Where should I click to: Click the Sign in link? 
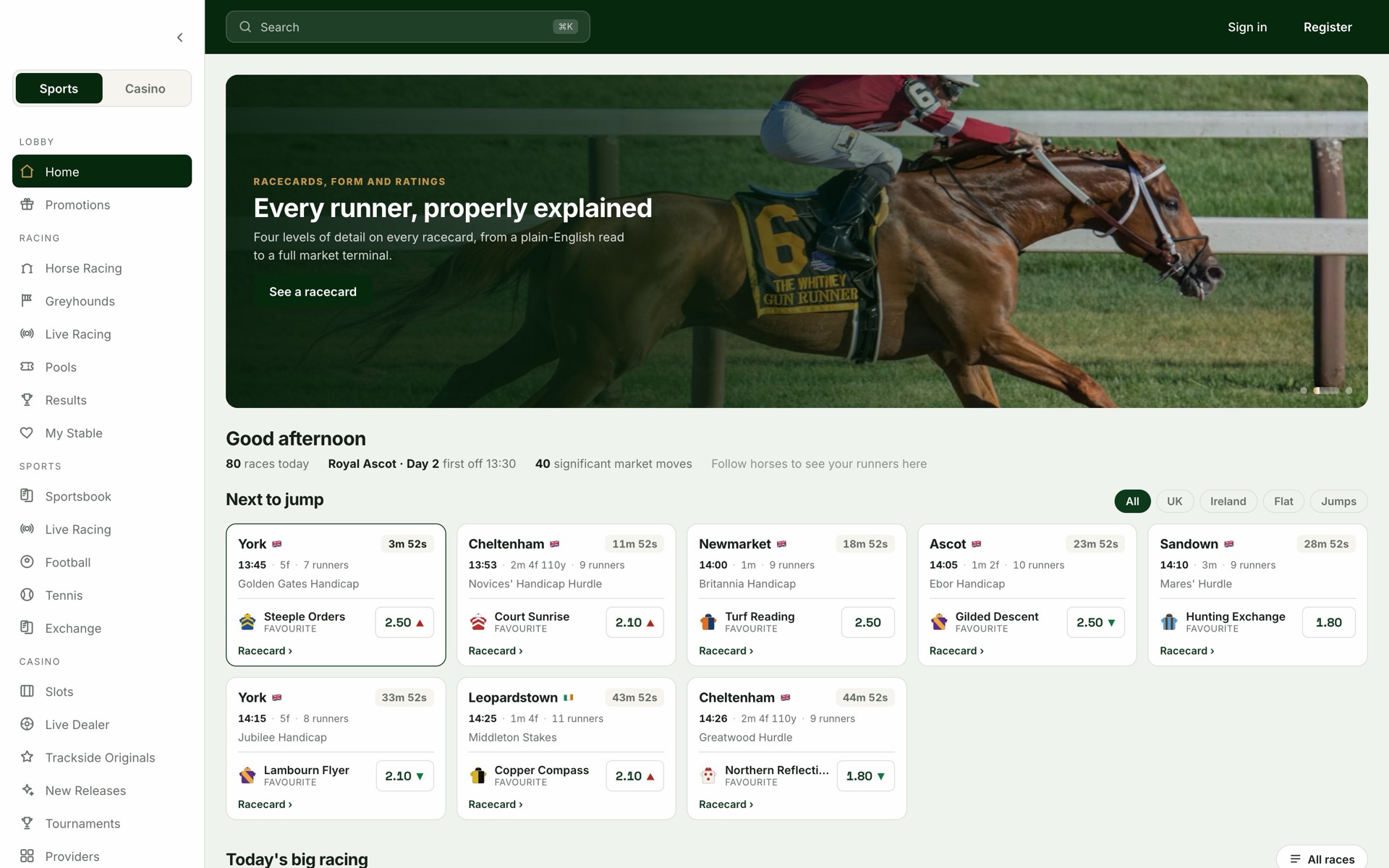click(x=1247, y=27)
